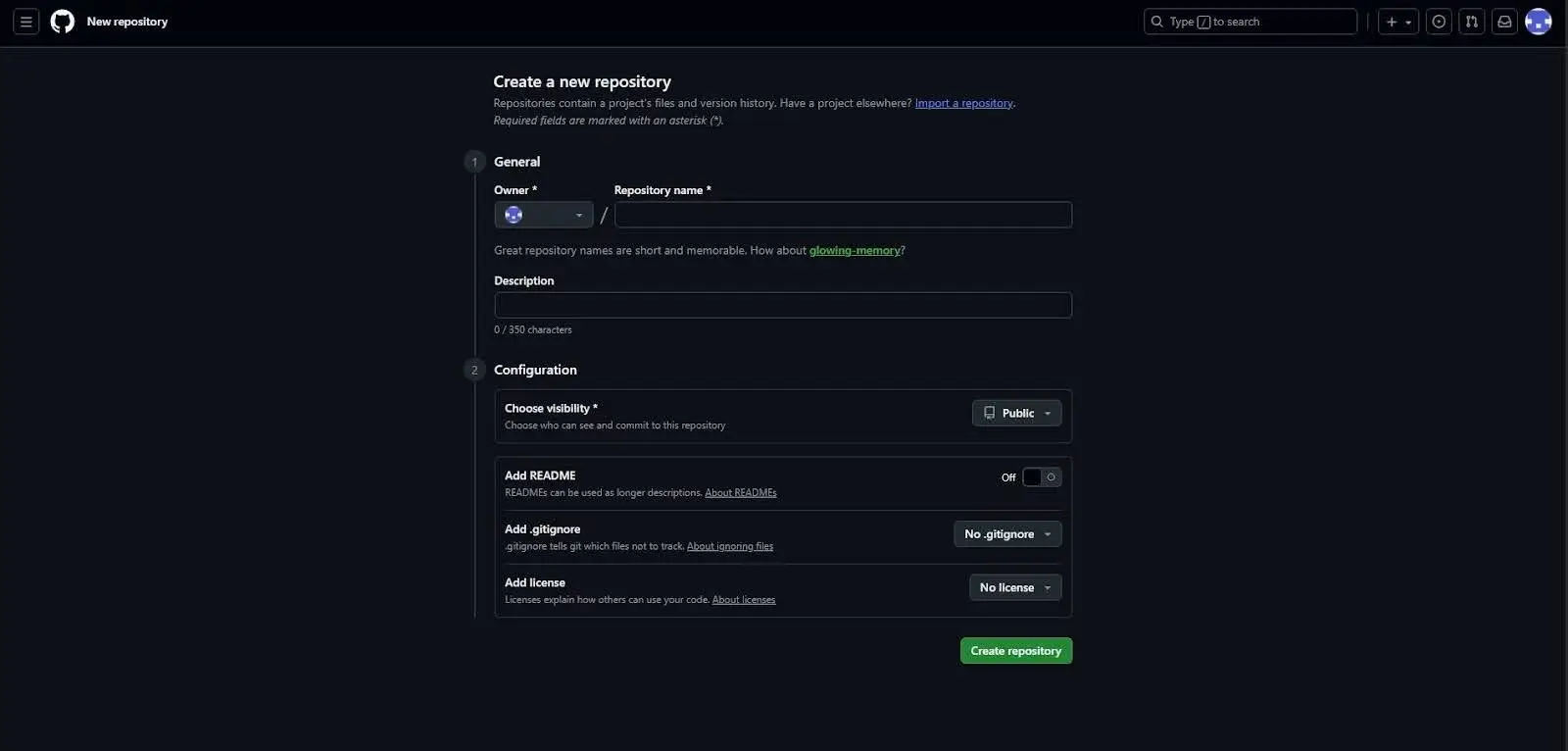This screenshot has width=1568, height=751.
Task: Open the GitHub homepage via the logo
Action: pos(62,21)
